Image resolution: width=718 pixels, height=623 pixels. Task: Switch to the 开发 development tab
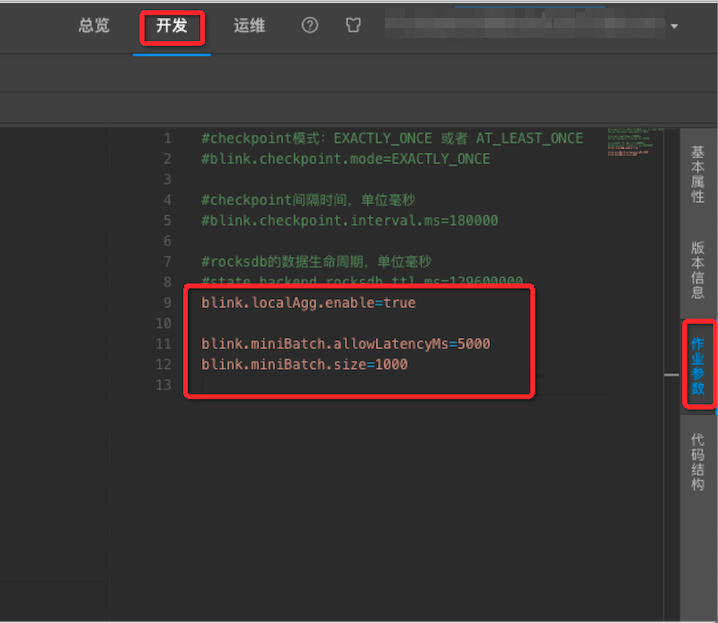tap(172, 25)
